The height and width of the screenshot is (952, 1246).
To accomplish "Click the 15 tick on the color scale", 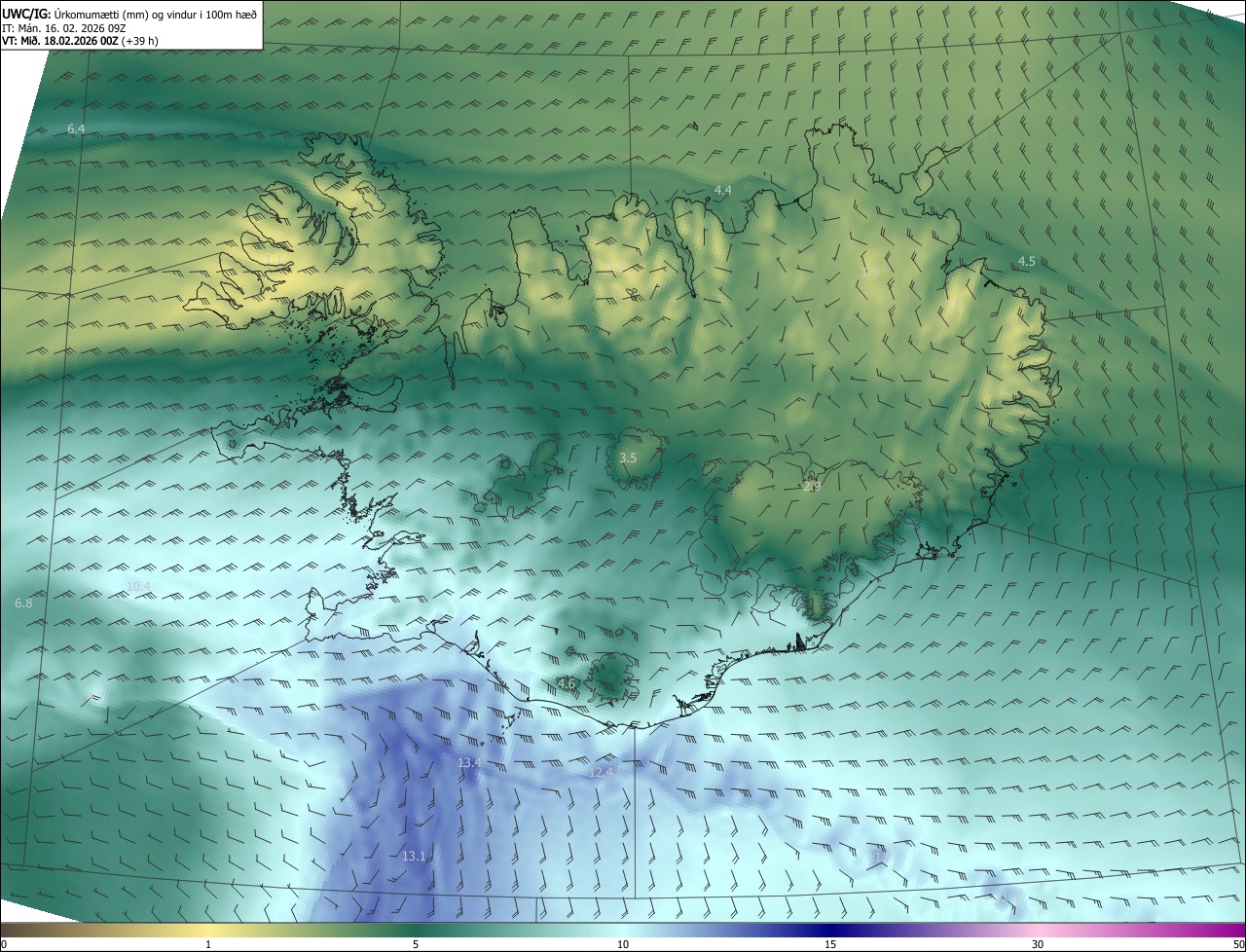I will [x=830, y=944].
